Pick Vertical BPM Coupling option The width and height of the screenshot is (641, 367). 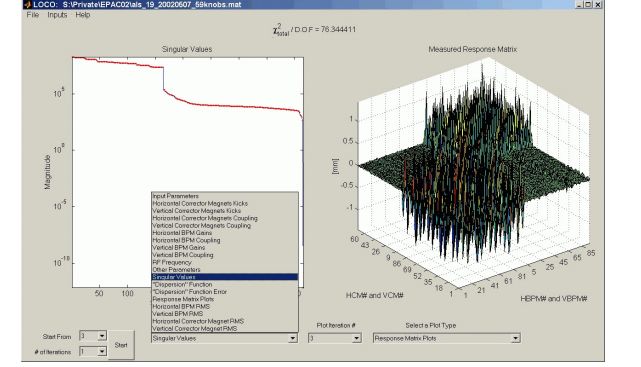[x=224, y=255]
